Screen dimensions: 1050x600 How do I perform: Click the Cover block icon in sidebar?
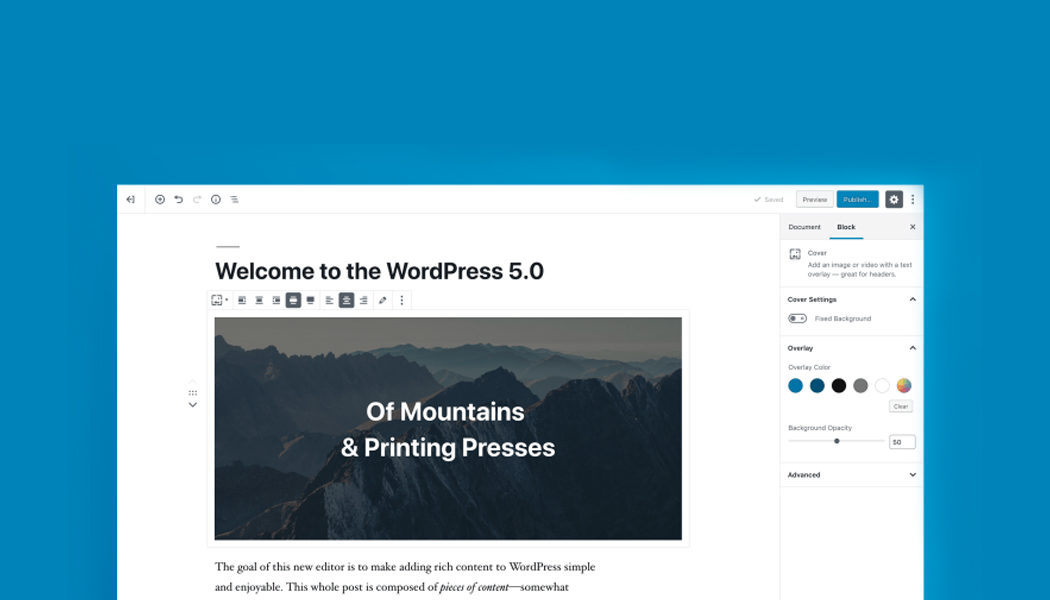point(795,254)
